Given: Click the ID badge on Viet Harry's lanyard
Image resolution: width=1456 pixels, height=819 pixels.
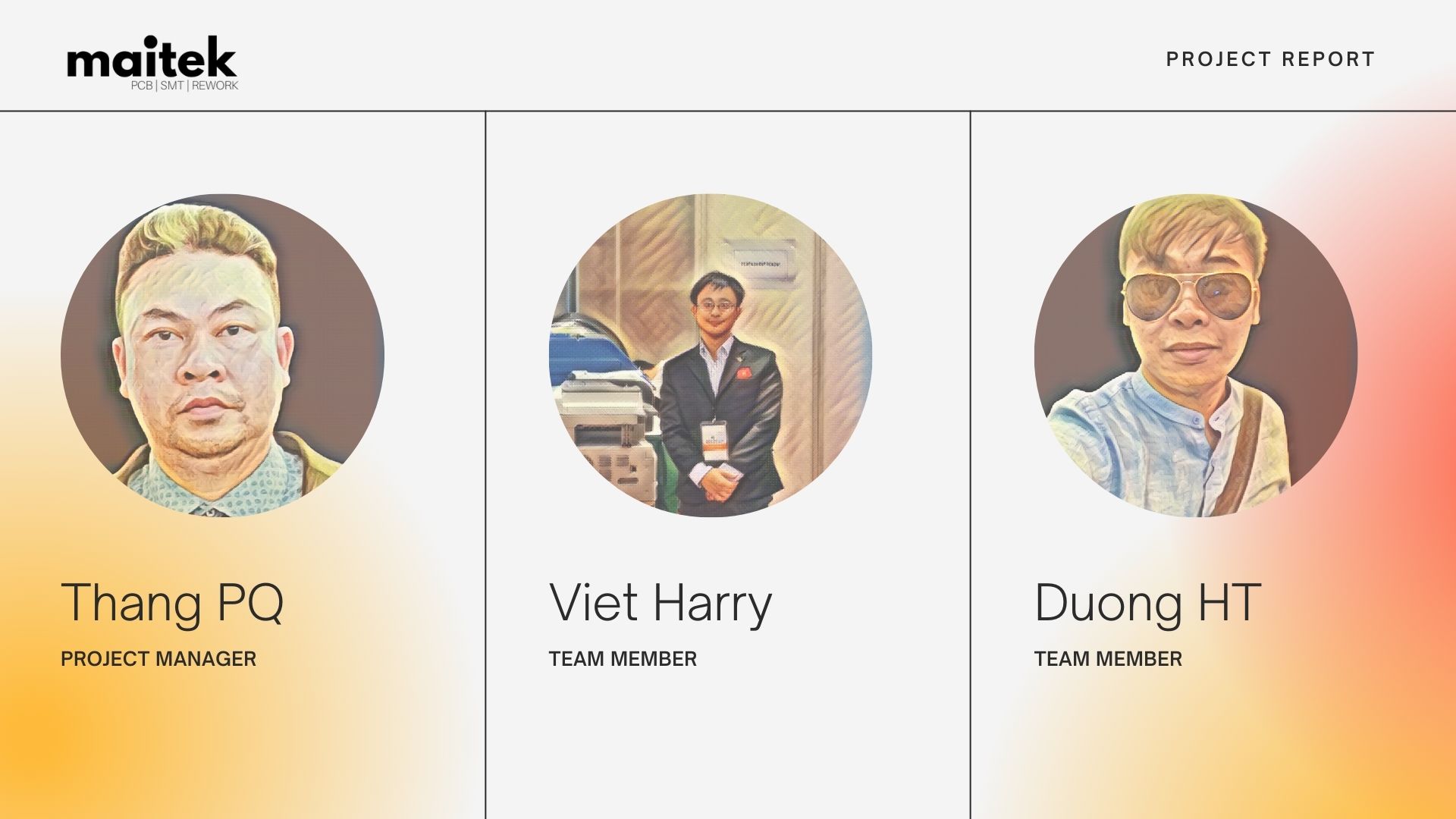Looking at the screenshot, I should coord(713,440).
